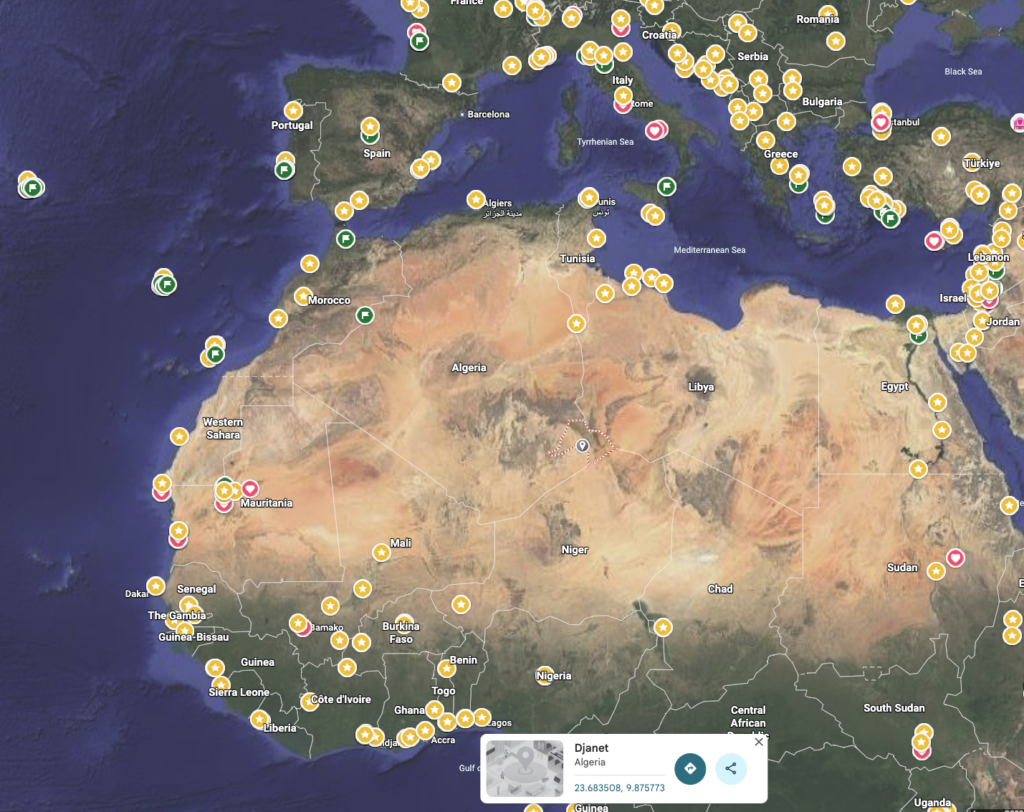Click the Egypt country label
This screenshot has width=1024, height=812.
pos(895,386)
